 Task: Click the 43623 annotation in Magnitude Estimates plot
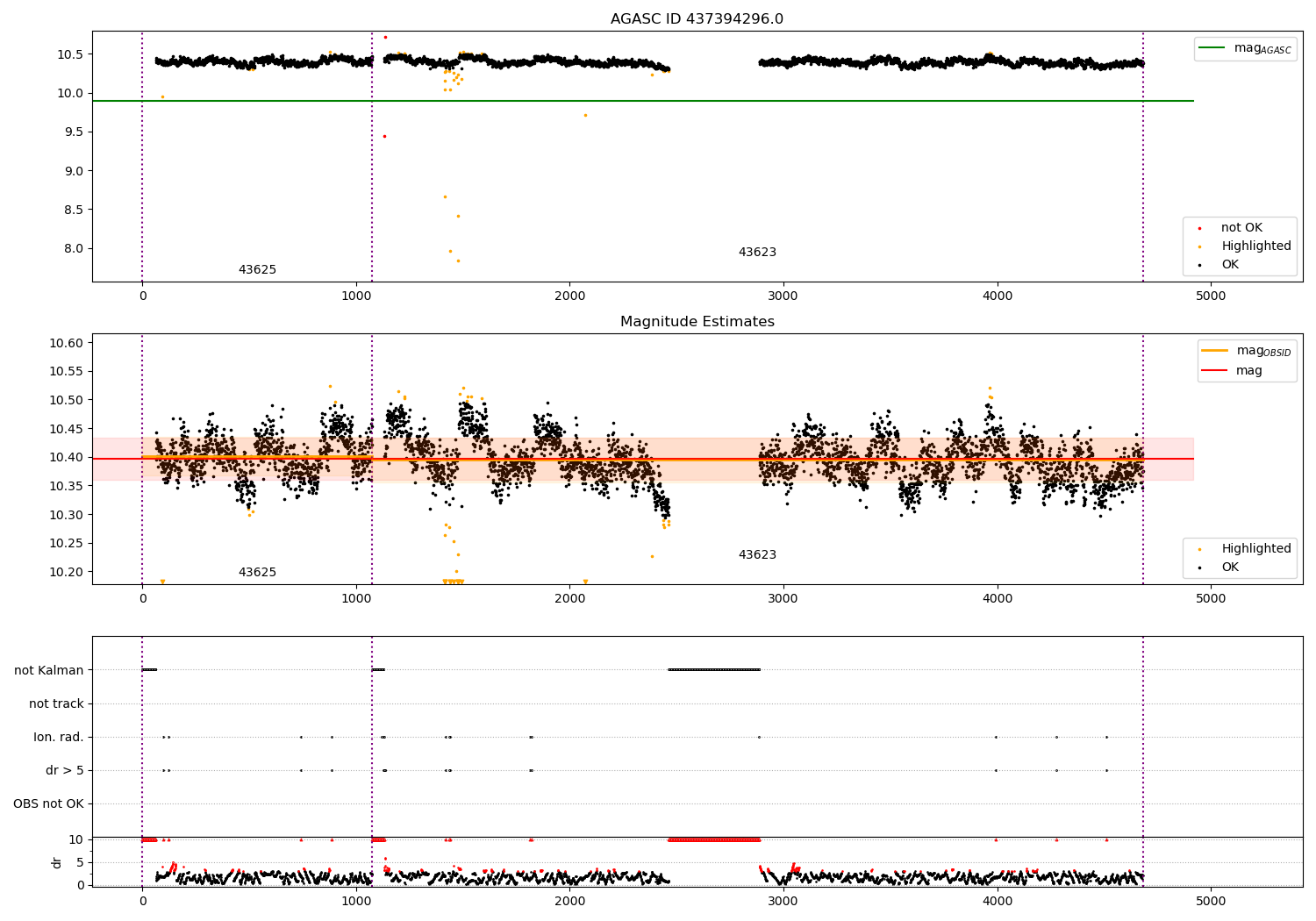click(x=757, y=554)
